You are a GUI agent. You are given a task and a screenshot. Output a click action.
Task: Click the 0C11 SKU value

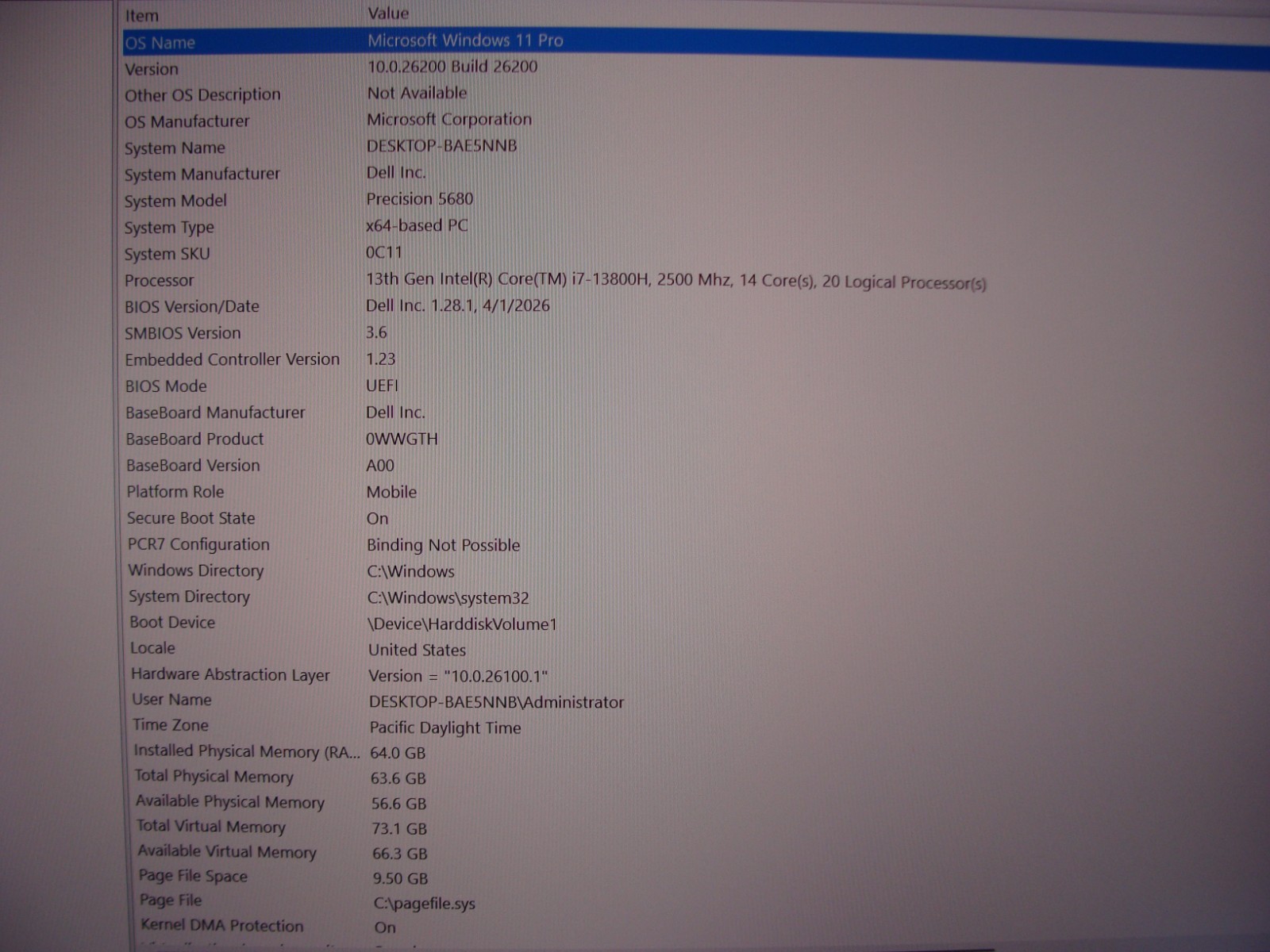click(x=384, y=252)
